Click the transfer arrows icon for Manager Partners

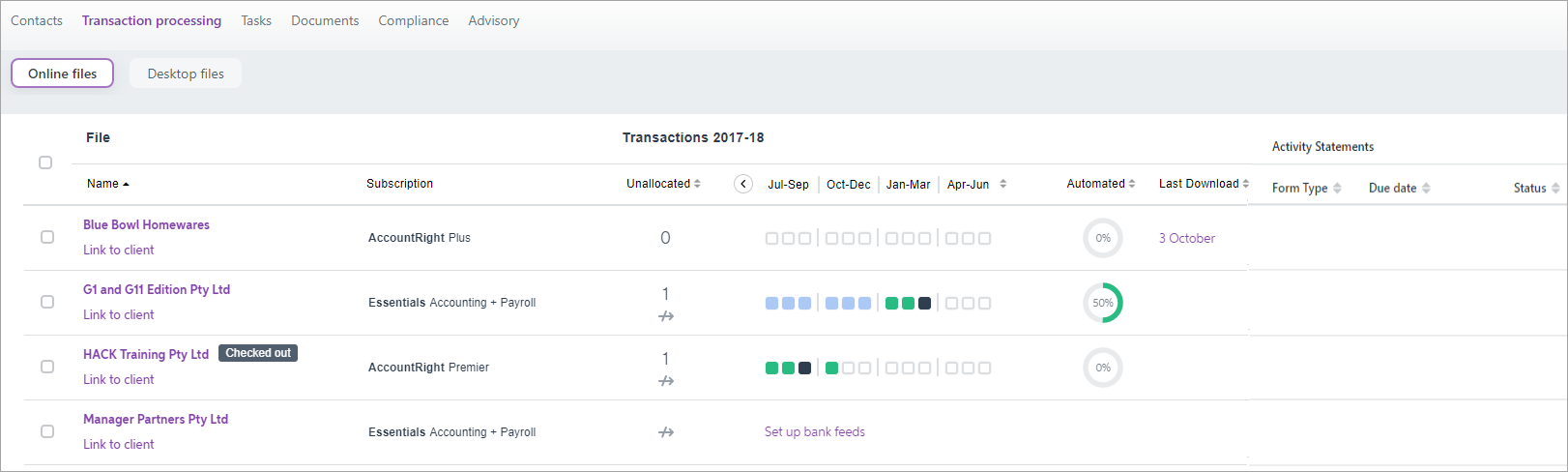pyautogui.click(x=666, y=432)
